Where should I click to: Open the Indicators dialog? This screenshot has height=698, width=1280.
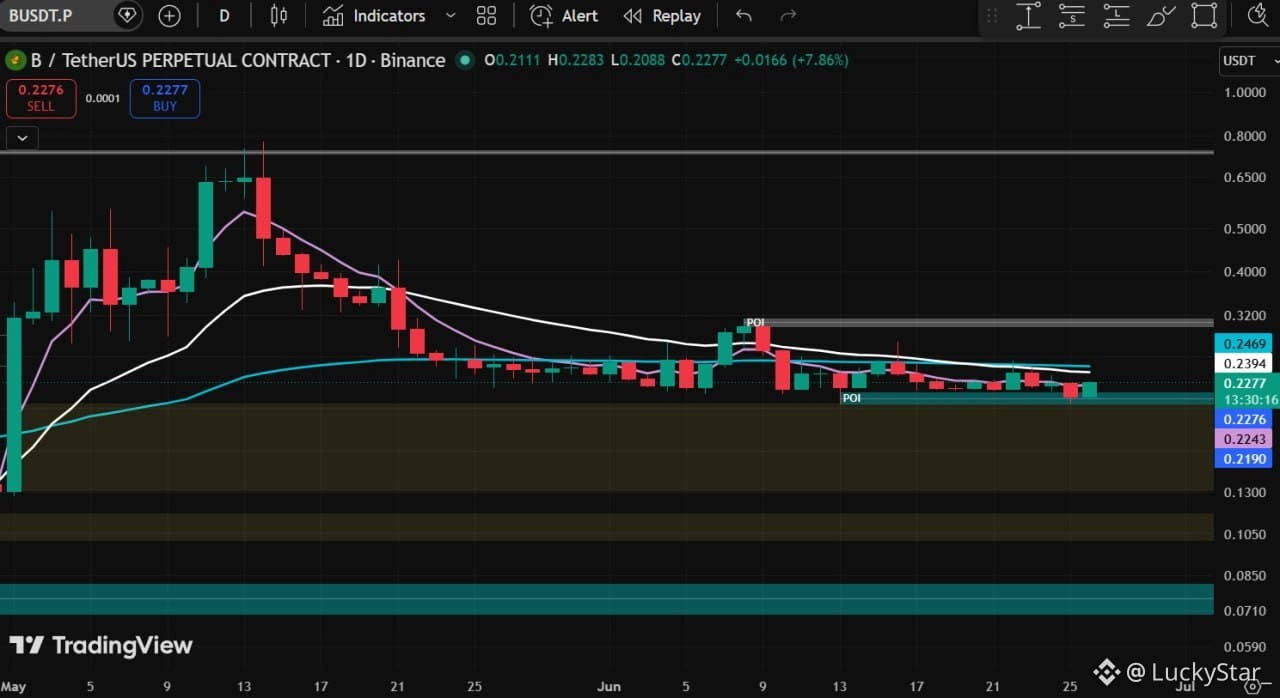pos(375,15)
